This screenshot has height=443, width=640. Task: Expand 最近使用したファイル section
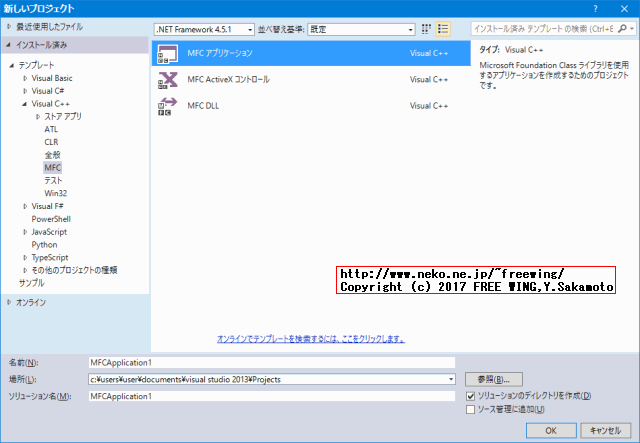coord(9,27)
